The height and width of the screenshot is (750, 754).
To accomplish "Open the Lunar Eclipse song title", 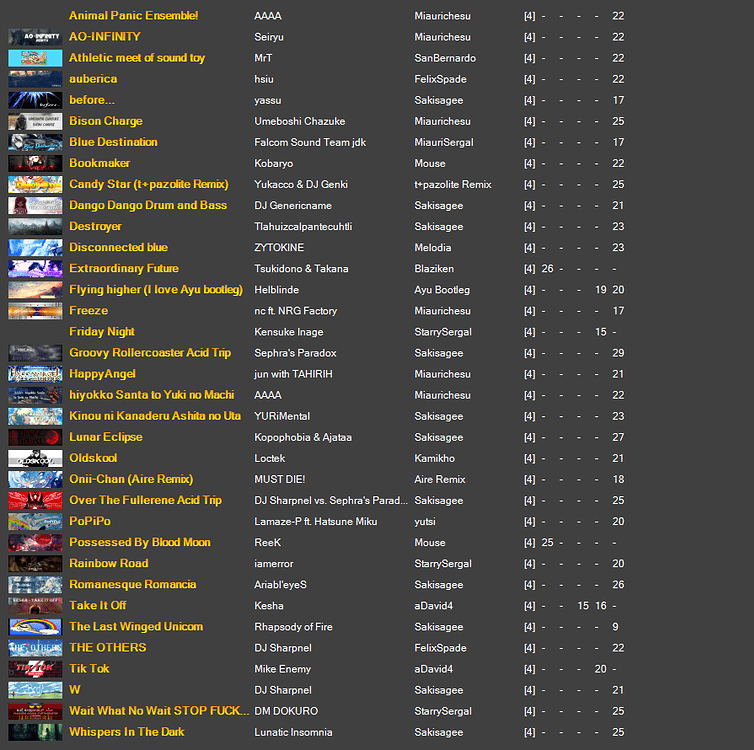I will tap(106, 438).
